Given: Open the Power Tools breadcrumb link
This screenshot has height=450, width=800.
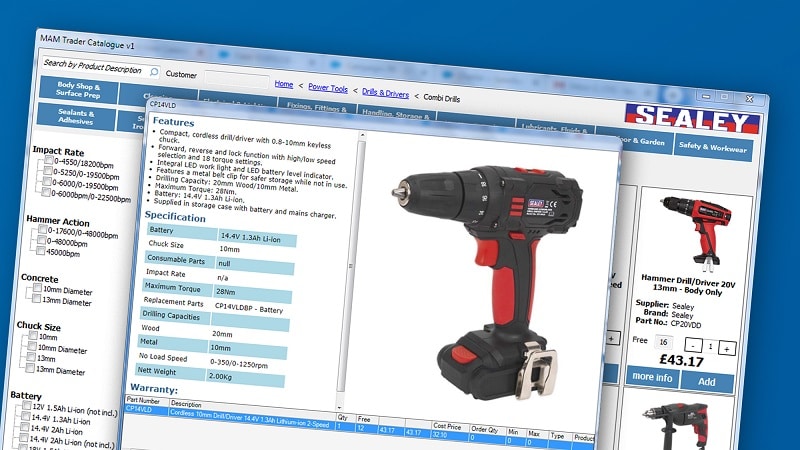Looking at the screenshot, I should click(328, 88).
